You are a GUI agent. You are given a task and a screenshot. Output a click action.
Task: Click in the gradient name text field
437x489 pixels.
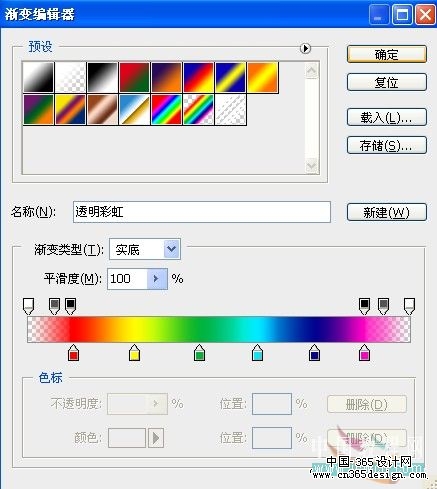(202, 212)
